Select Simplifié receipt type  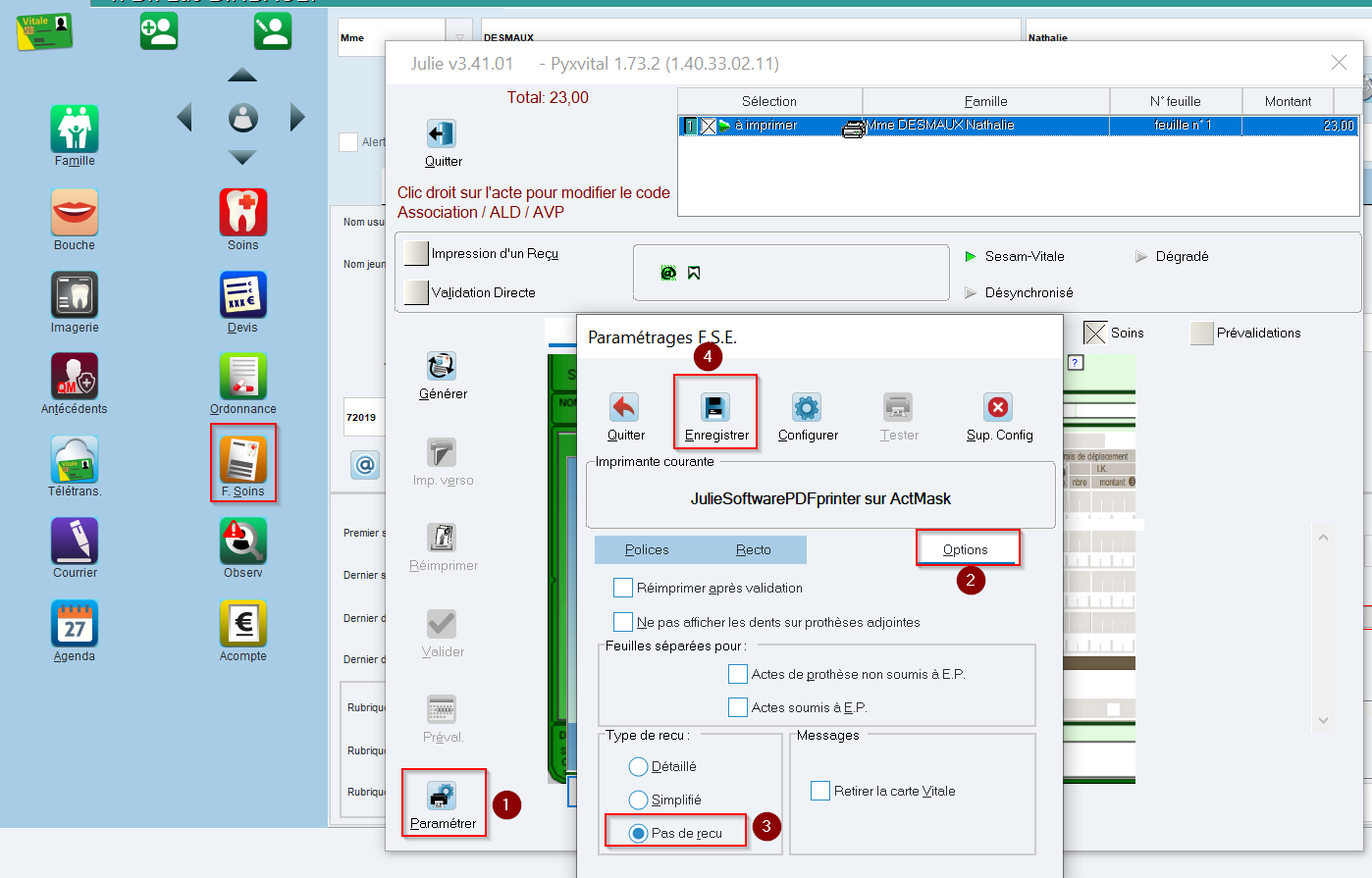coord(639,801)
